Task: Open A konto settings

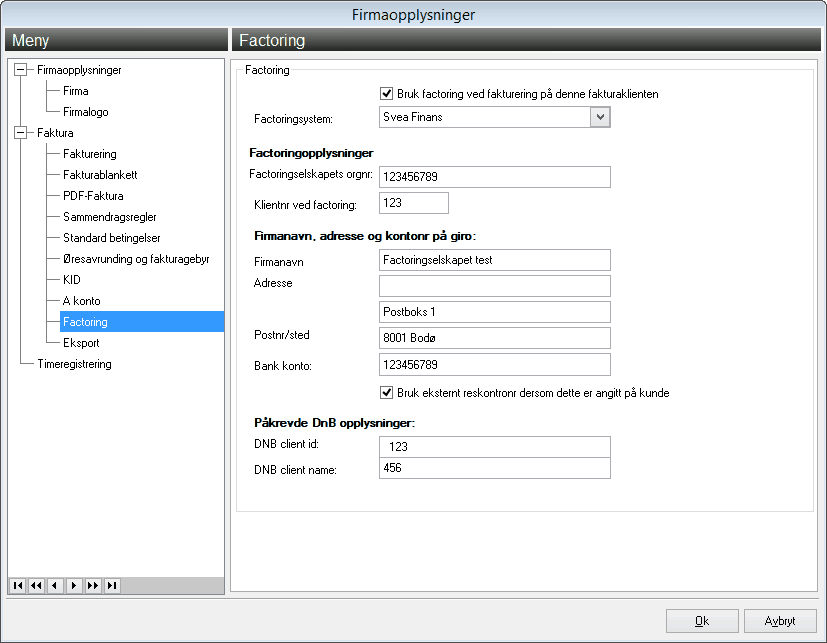Action: coord(82,301)
